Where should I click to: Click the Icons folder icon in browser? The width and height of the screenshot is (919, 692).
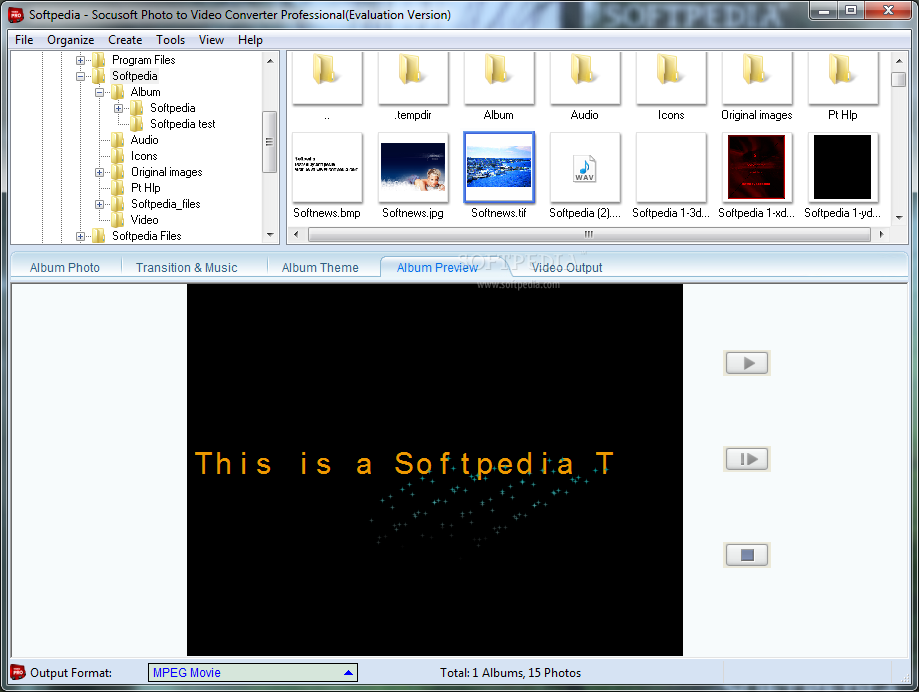click(671, 79)
